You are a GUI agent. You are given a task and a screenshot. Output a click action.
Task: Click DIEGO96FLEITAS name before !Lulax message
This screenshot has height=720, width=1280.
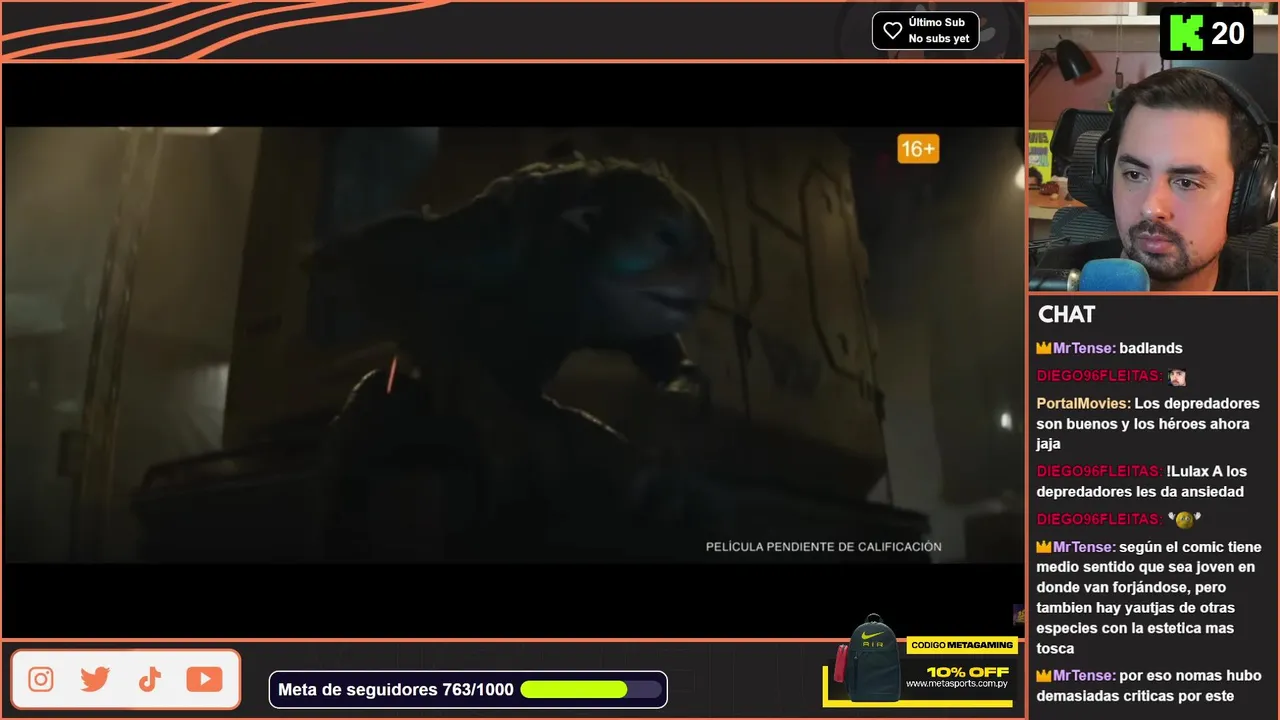tap(1099, 471)
